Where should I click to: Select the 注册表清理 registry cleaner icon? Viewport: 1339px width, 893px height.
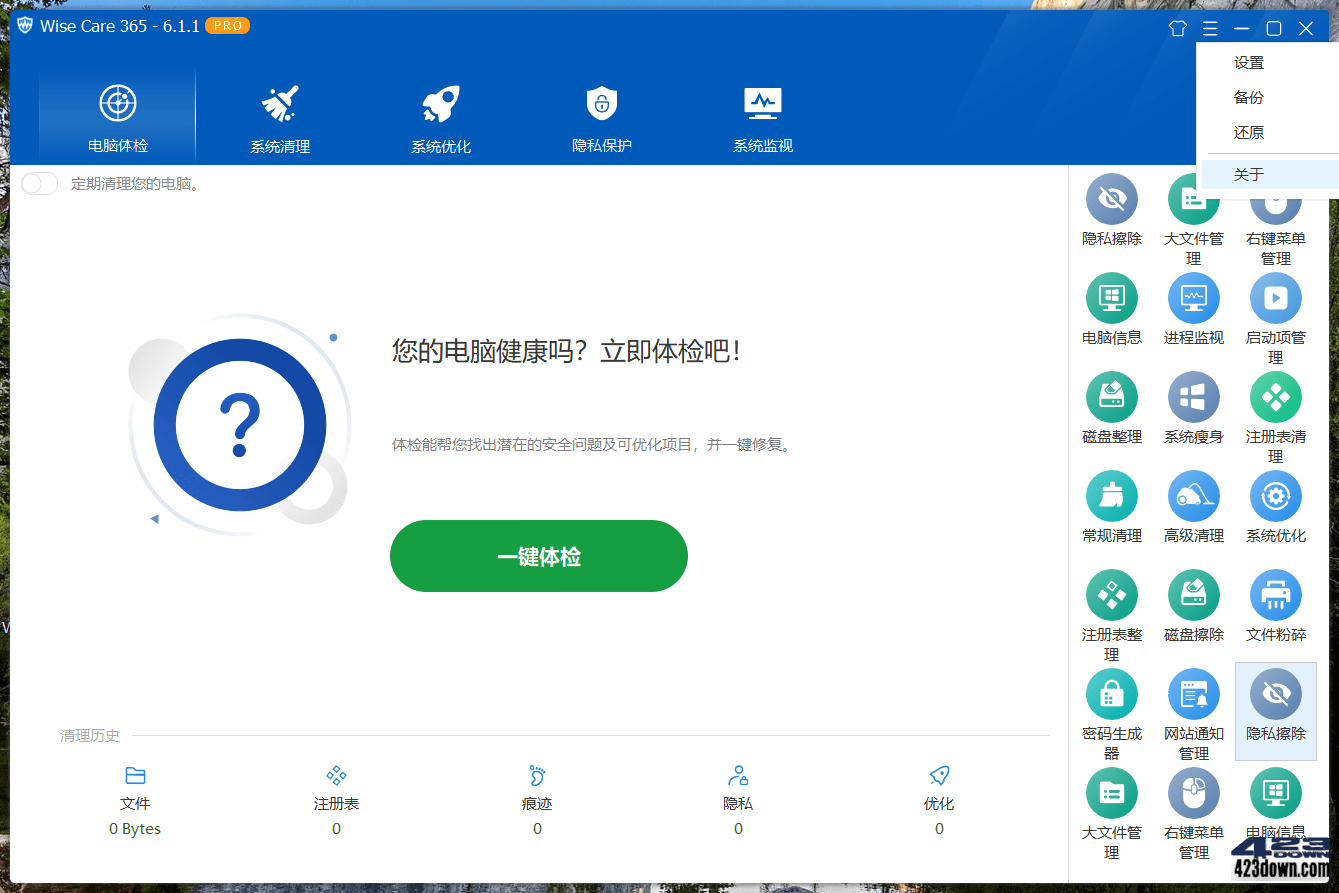[1275, 397]
